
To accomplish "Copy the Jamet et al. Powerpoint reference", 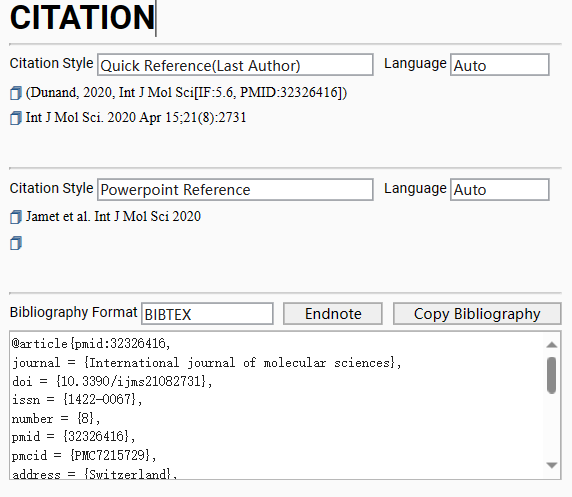I will pyautogui.click(x=16, y=217).
